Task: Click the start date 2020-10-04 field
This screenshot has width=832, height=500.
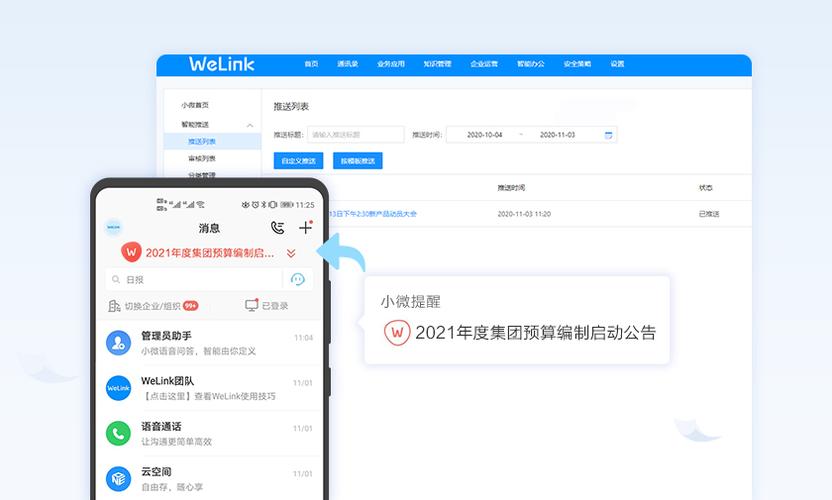Action: (x=484, y=135)
